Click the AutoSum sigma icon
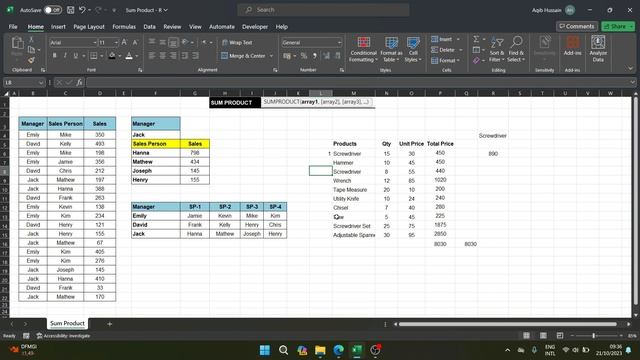640x360 pixels. pyautogui.click(x=476, y=39)
